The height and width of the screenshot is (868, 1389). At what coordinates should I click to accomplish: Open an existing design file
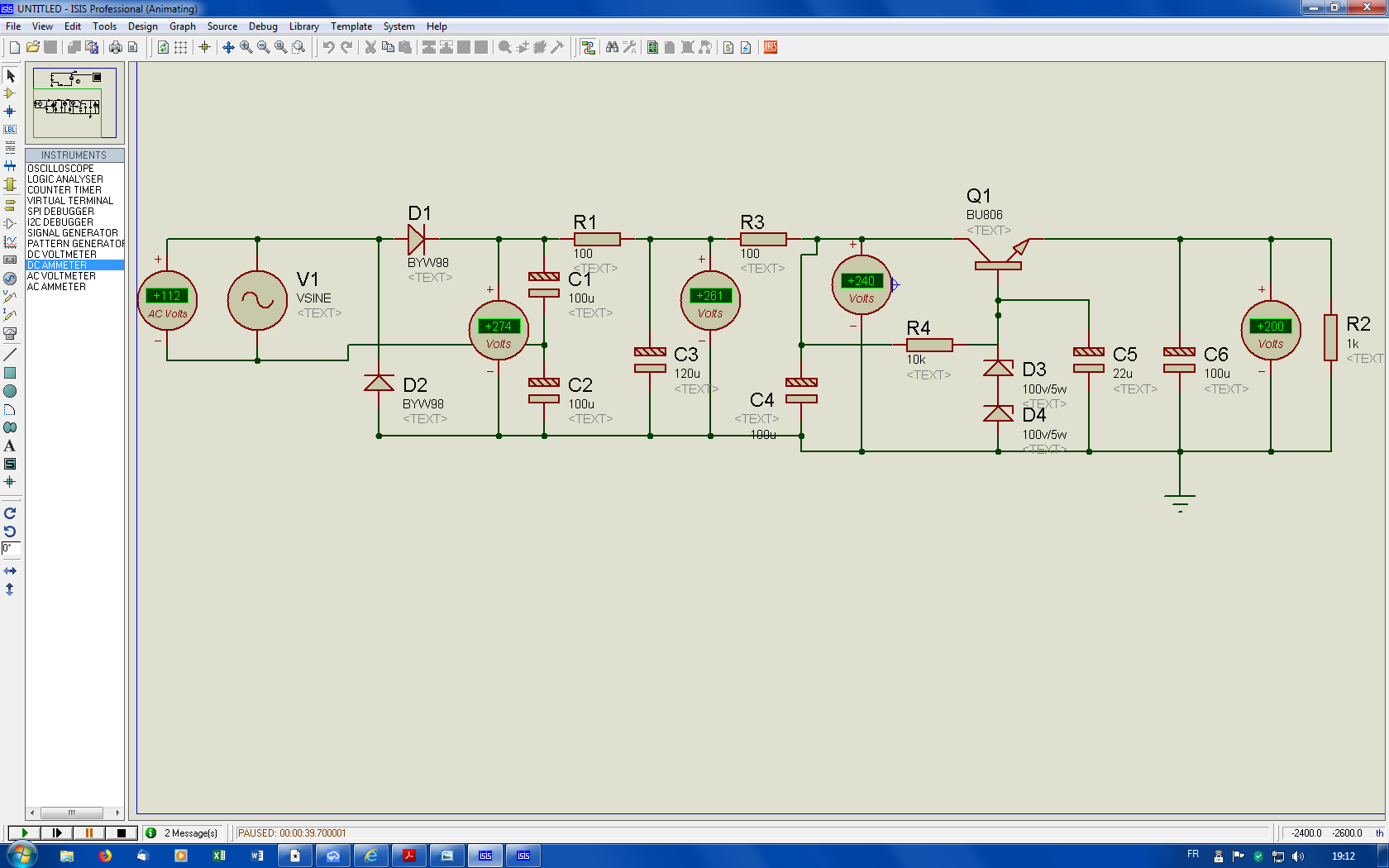[32, 47]
